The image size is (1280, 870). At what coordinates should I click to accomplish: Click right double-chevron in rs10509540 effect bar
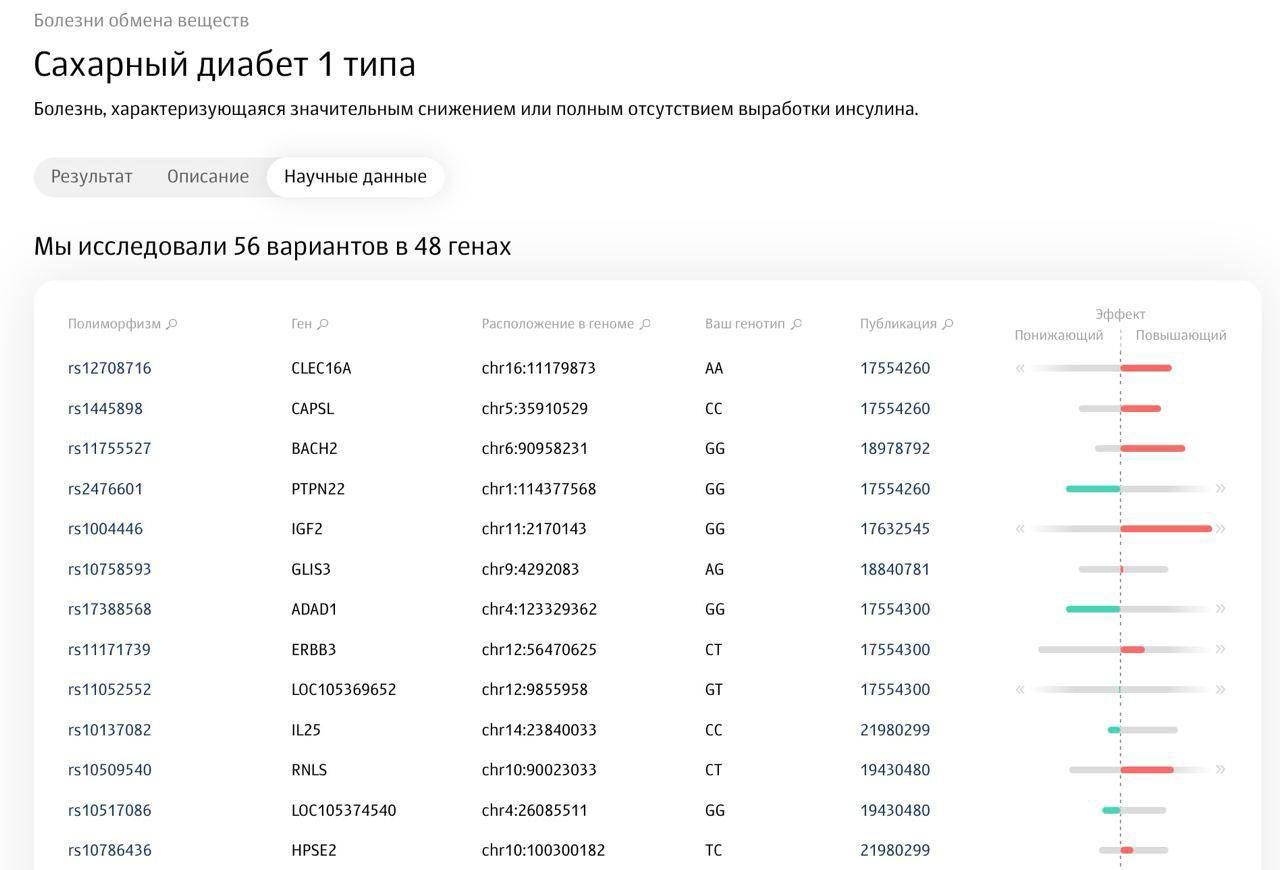click(1220, 770)
